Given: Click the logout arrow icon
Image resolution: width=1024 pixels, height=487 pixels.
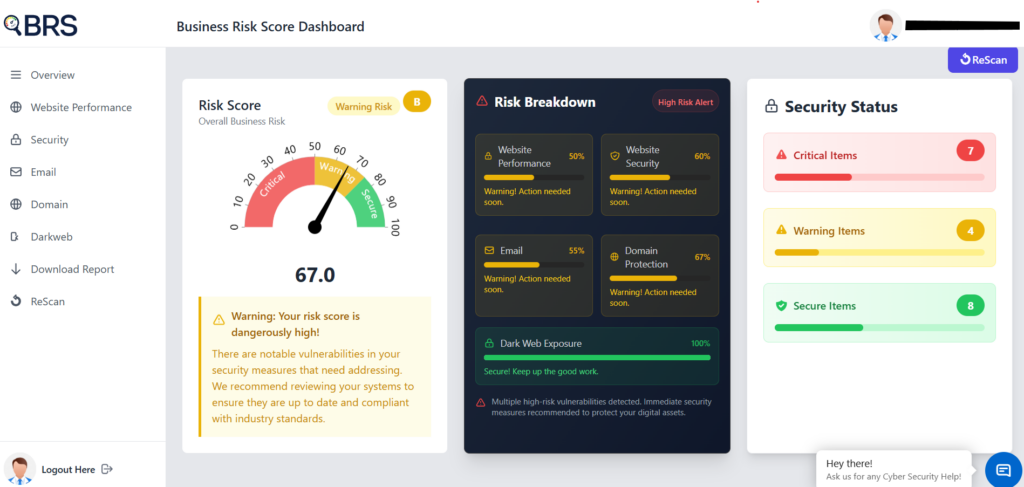Looking at the screenshot, I should pyautogui.click(x=107, y=469).
